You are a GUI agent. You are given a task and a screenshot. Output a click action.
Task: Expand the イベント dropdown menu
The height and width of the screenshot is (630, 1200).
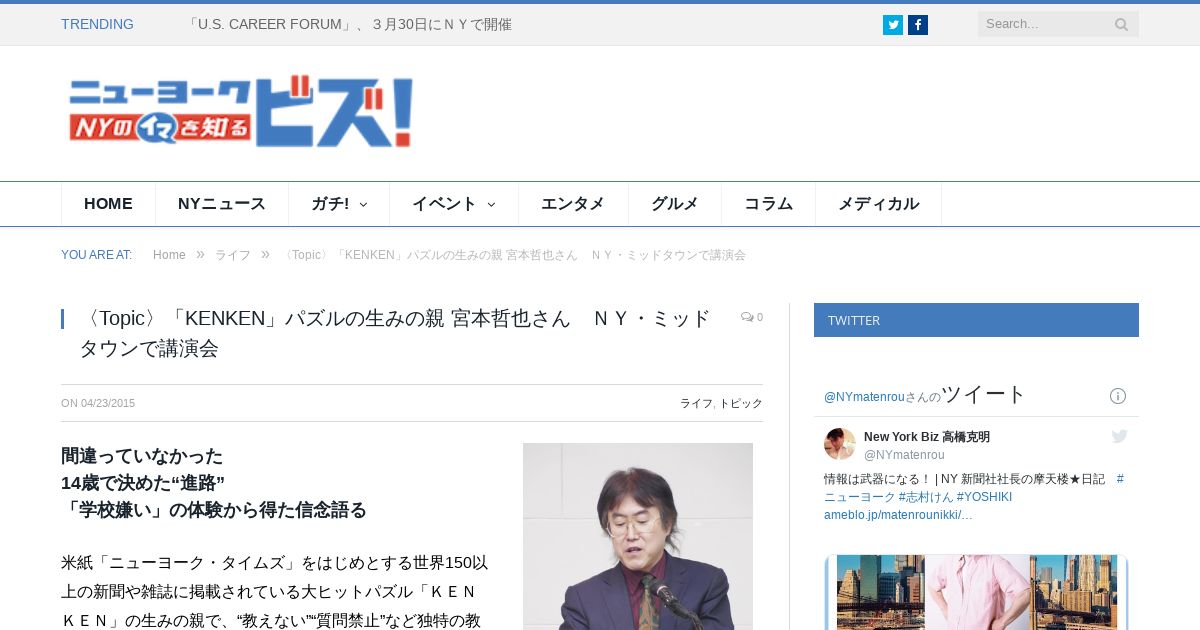pyautogui.click(x=454, y=204)
